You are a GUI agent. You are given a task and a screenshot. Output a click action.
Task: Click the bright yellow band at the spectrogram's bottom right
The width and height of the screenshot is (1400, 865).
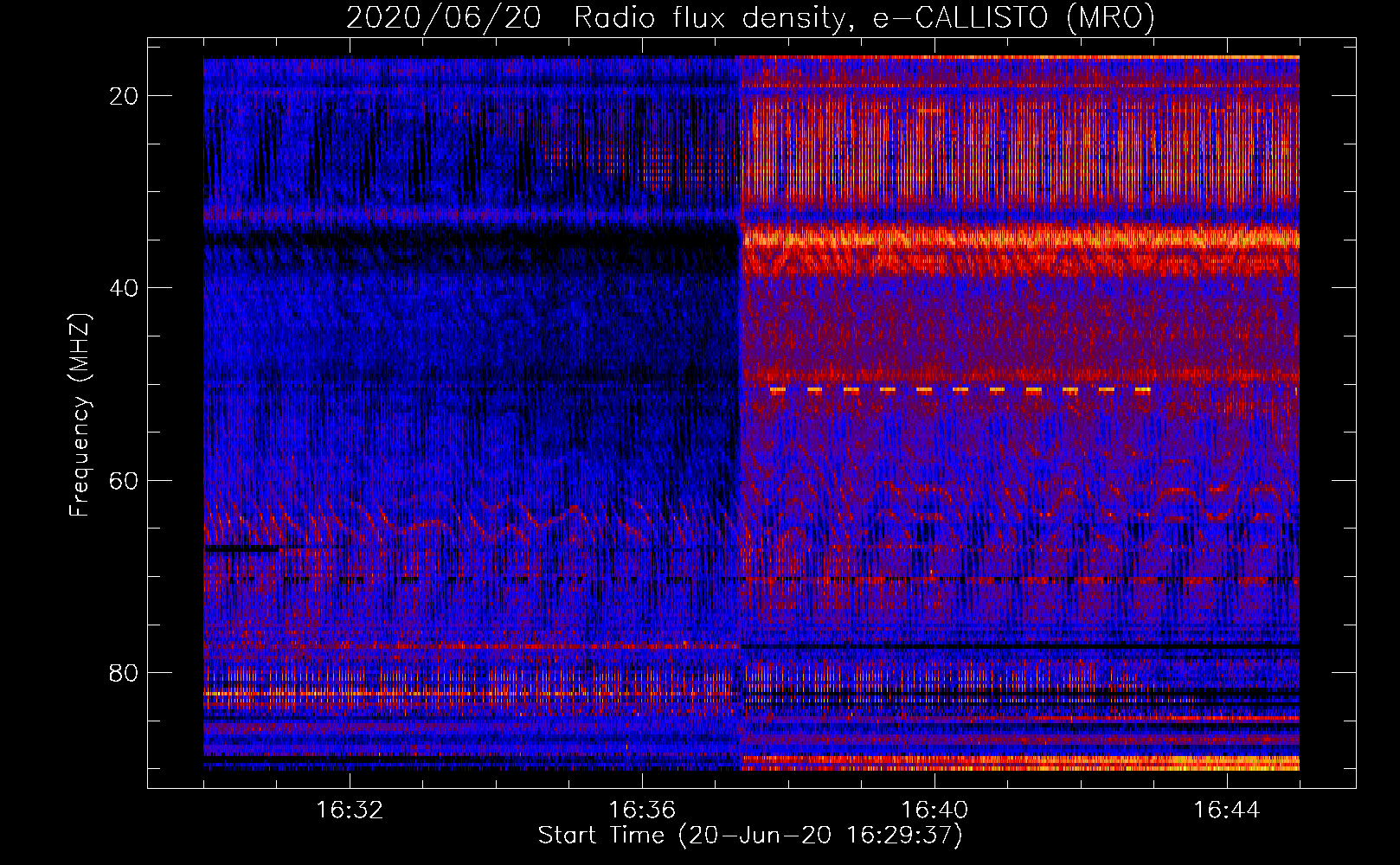coord(1021,762)
